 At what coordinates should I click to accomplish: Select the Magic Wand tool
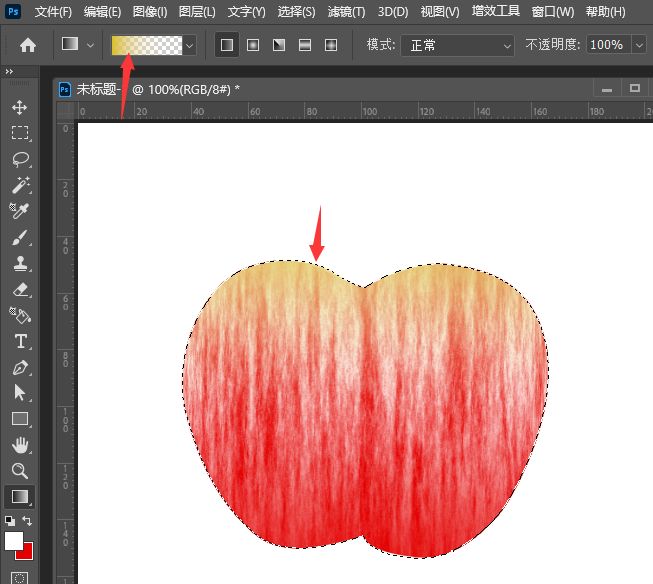pyautogui.click(x=20, y=185)
